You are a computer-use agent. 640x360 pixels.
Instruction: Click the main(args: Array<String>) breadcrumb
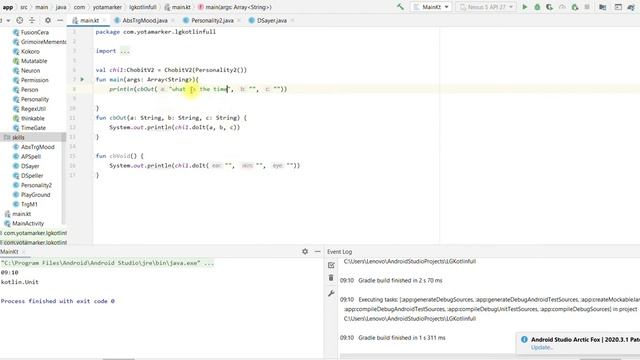[x=235, y=7]
